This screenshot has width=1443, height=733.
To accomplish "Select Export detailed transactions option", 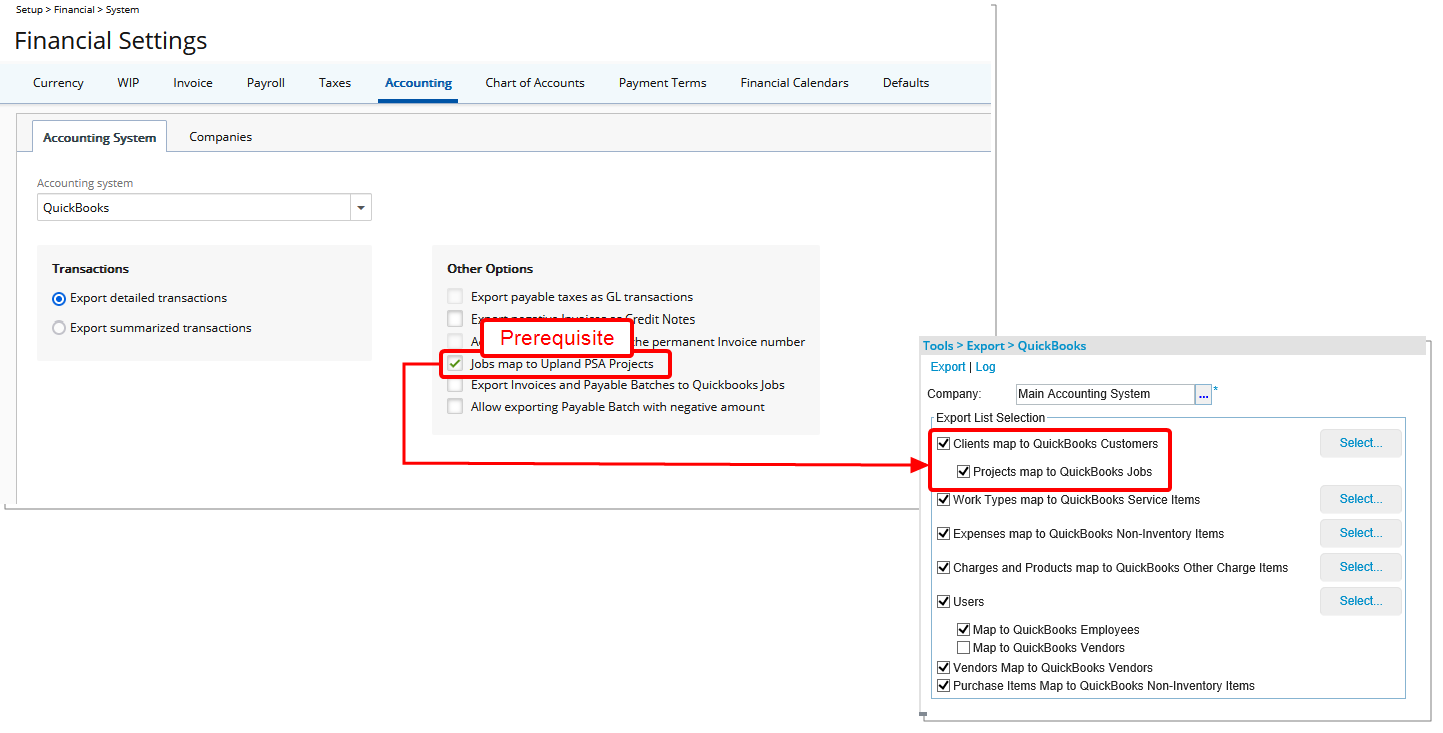I will [59, 298].
